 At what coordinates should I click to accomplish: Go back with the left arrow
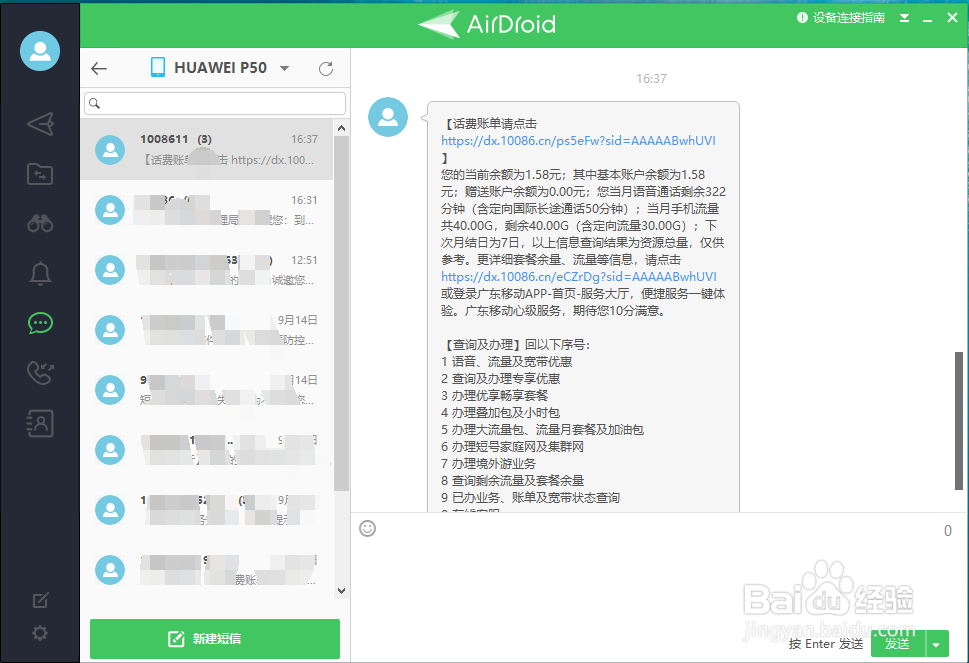(x=99, y=69)
